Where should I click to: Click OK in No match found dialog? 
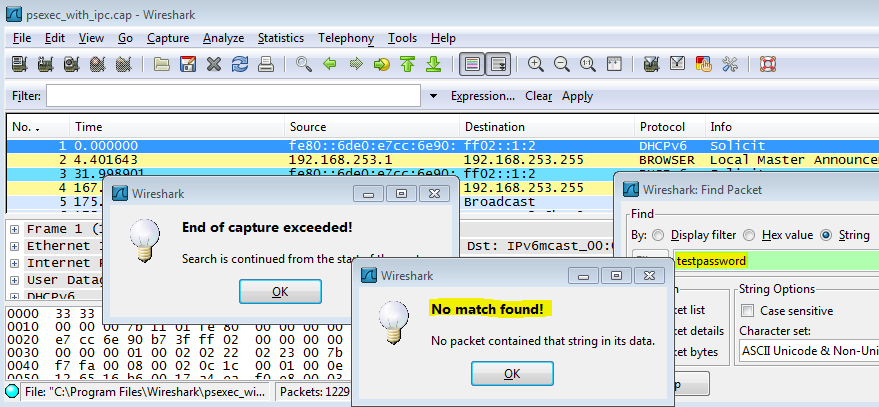point(512,373)
